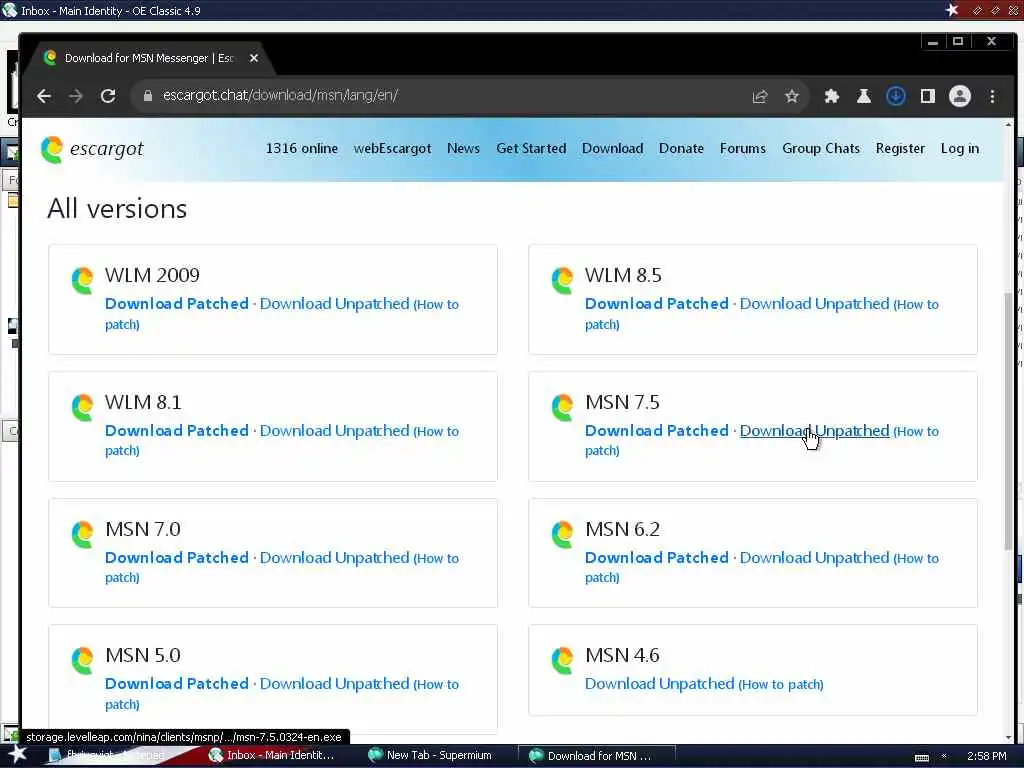Image resolution: width=1024 pixels, height=768 pixels.
Task: Open the 1316 online link
Action: tap(302, 148)
